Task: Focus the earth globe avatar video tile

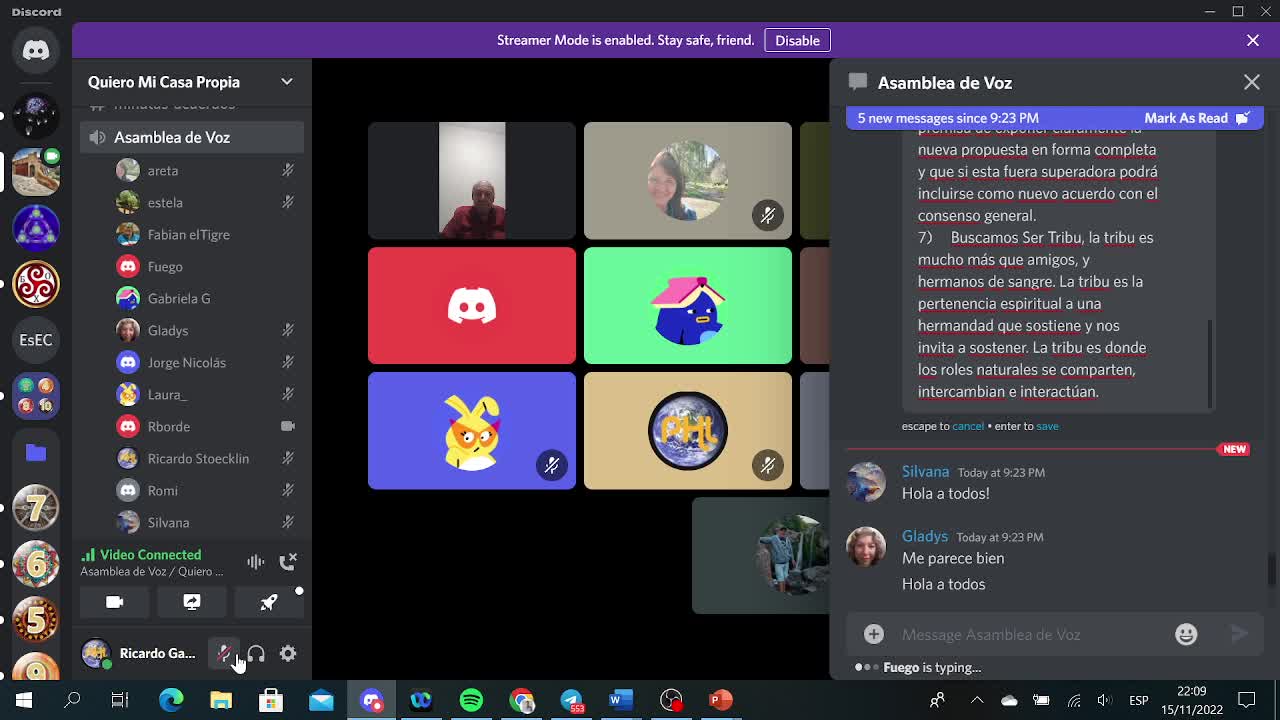Action: tap(688, 431)
